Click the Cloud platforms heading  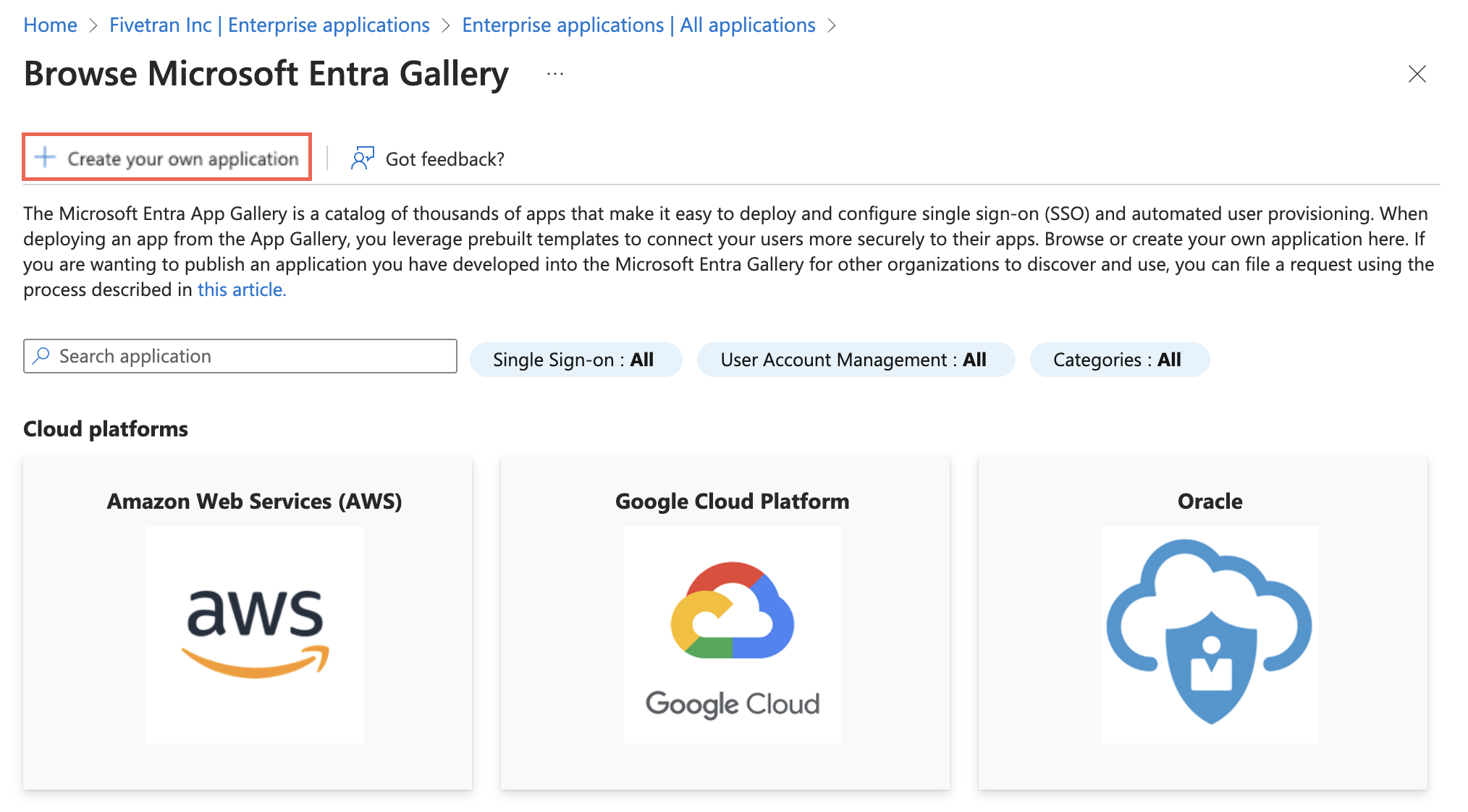point(106,429)
